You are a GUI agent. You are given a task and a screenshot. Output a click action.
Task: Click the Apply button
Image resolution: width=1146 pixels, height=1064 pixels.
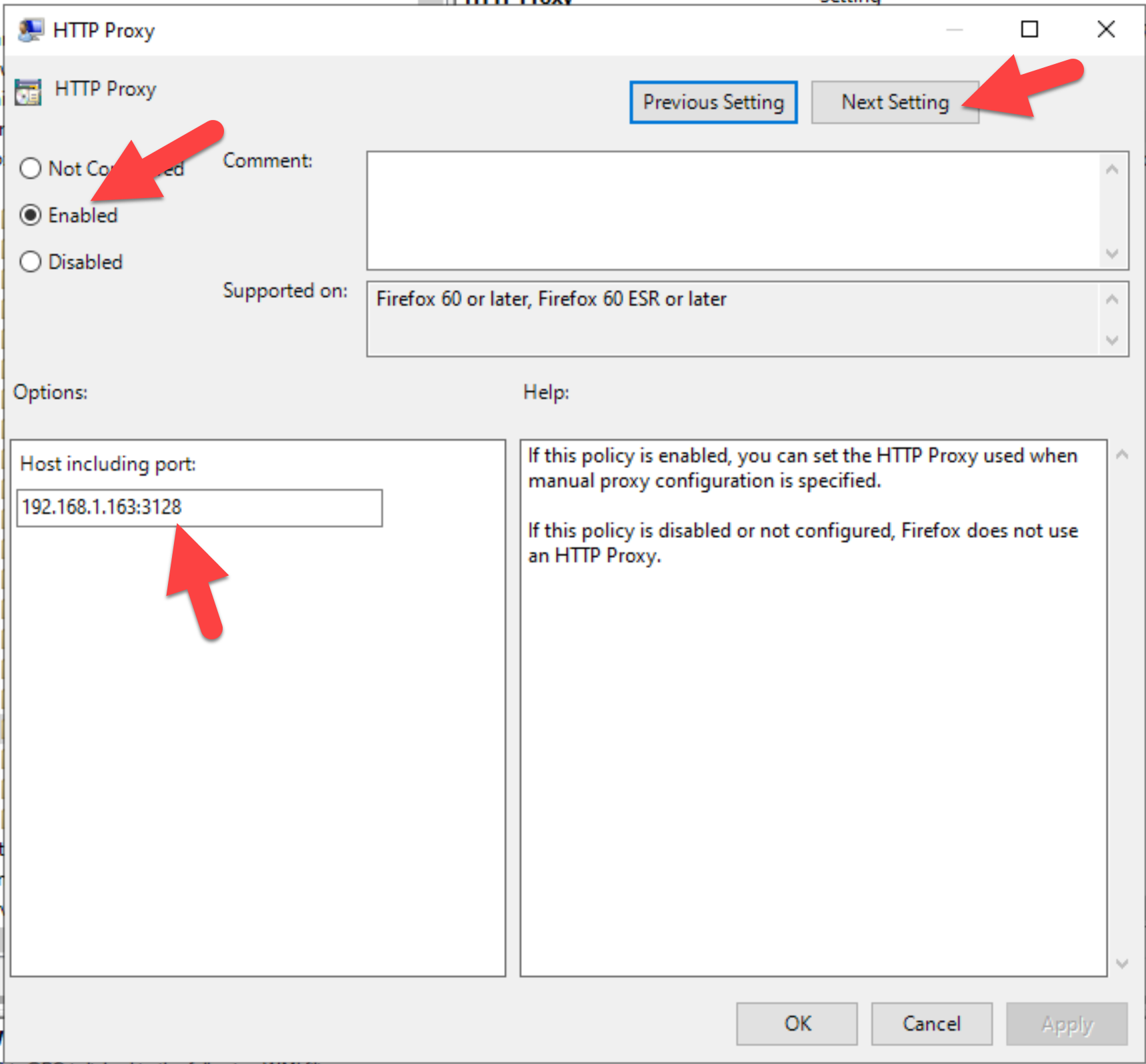(1066, 1023)
